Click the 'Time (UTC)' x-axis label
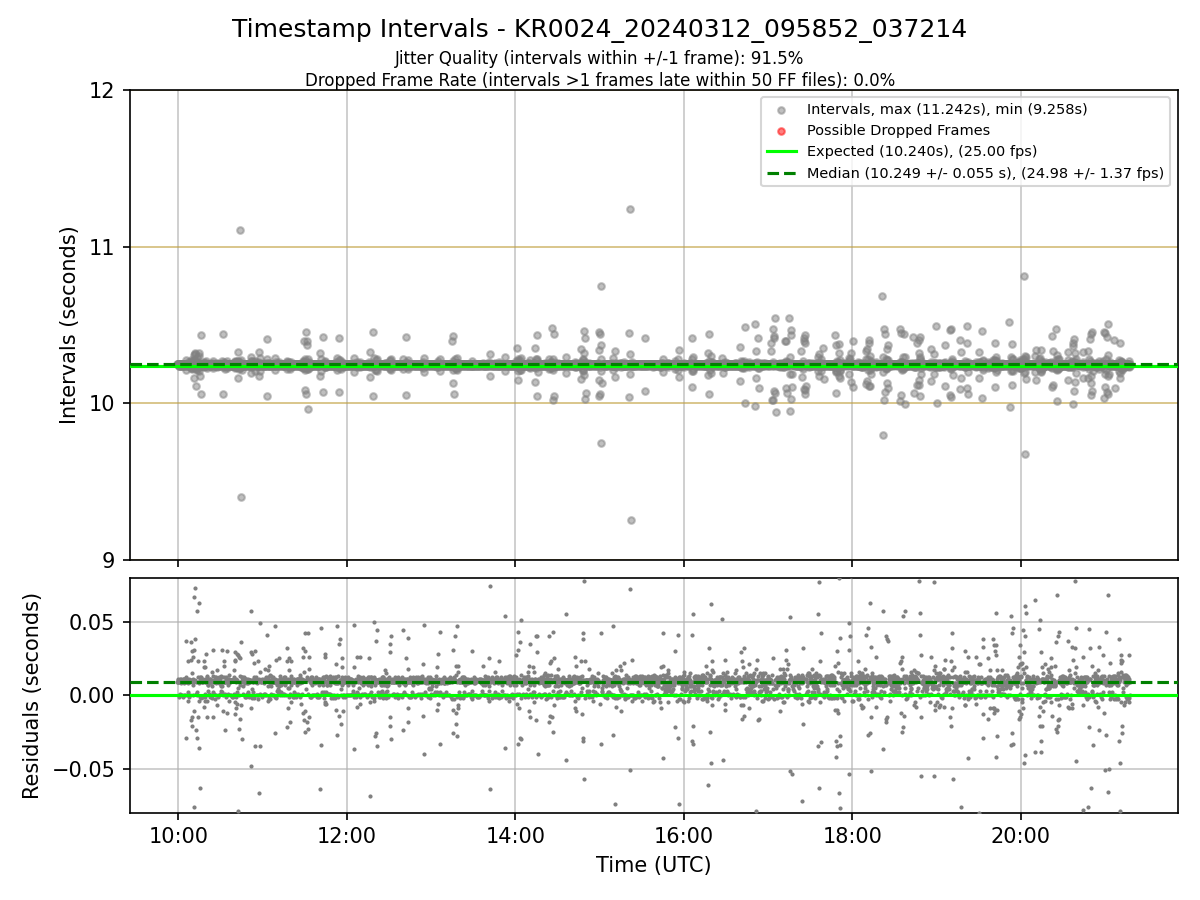The image size is (1200, 900). 653,865
